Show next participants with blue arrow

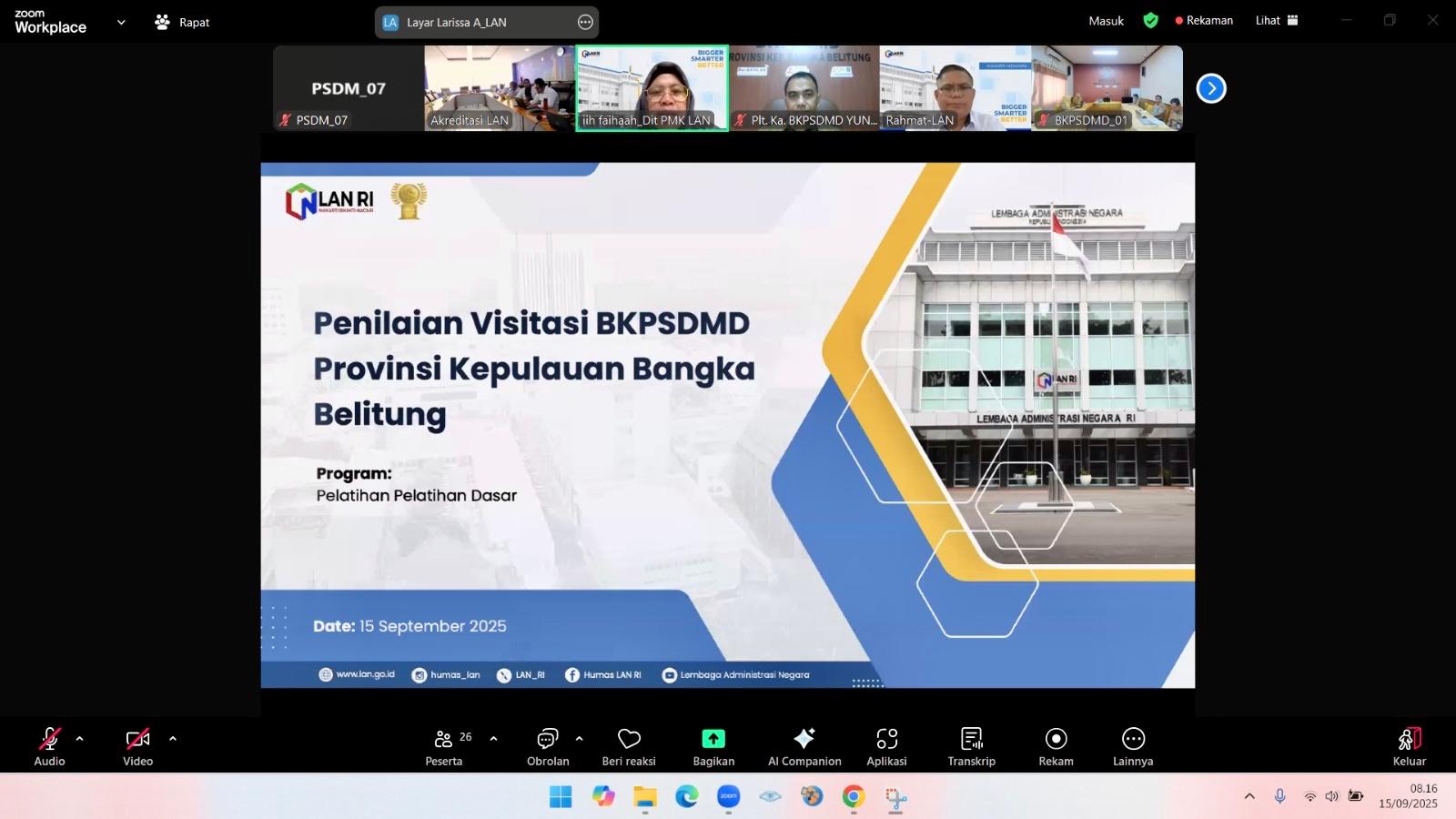point(1211,88)
